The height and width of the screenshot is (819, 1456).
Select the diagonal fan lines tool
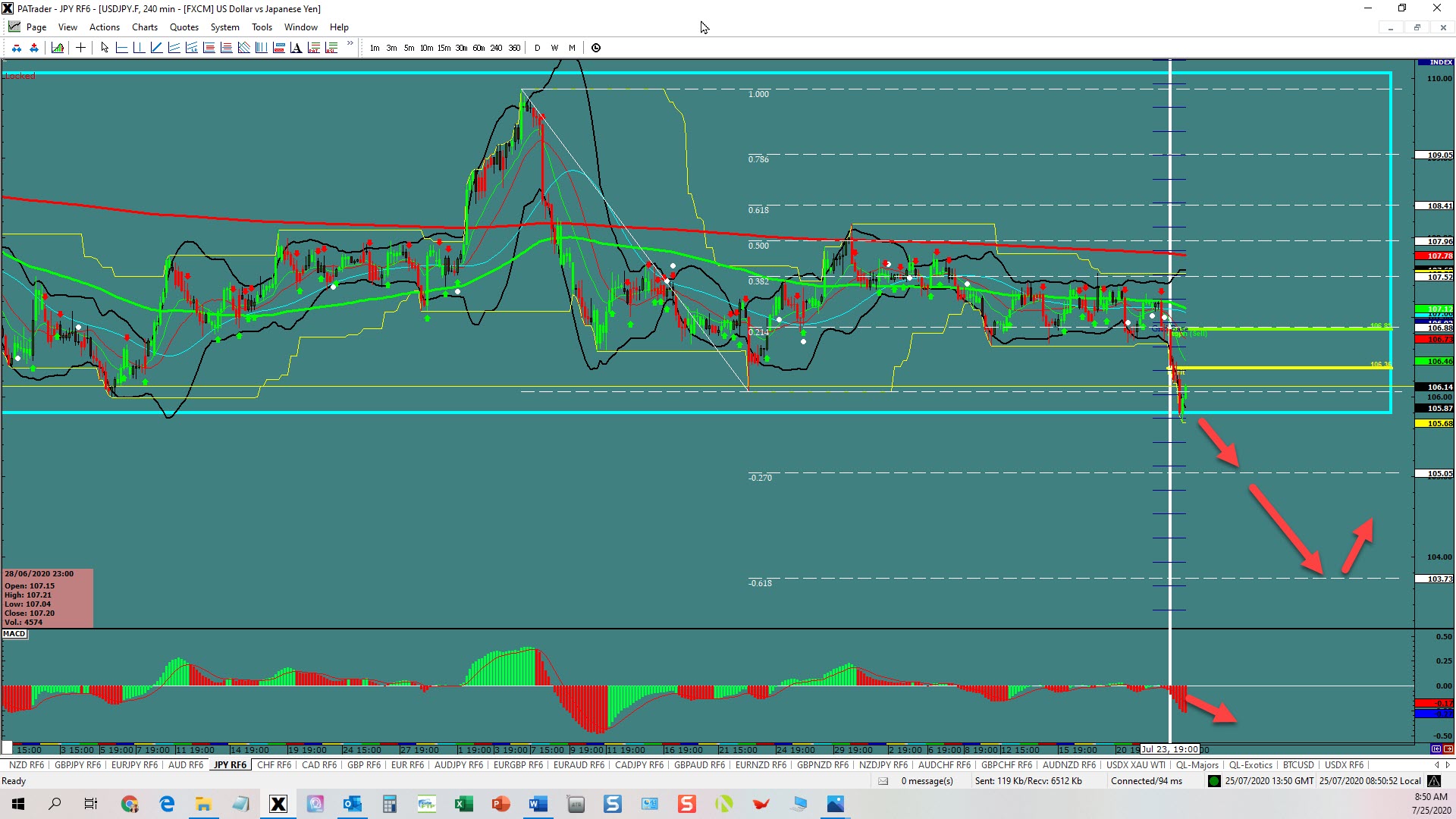point(243,48)
